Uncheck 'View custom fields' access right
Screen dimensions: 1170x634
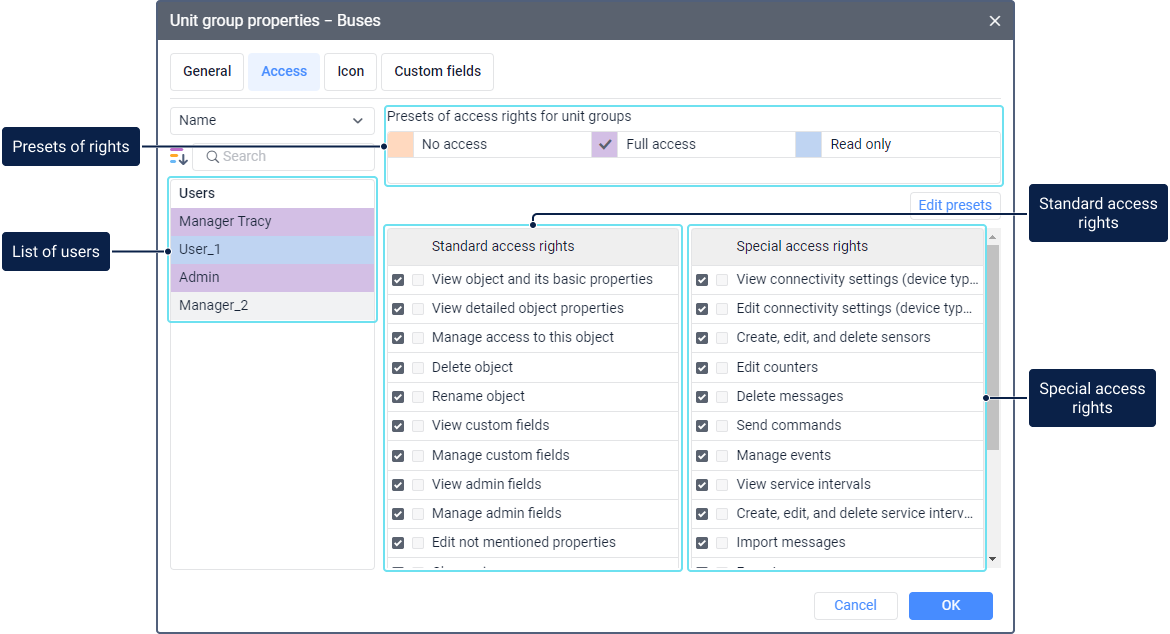pos(398,426)
